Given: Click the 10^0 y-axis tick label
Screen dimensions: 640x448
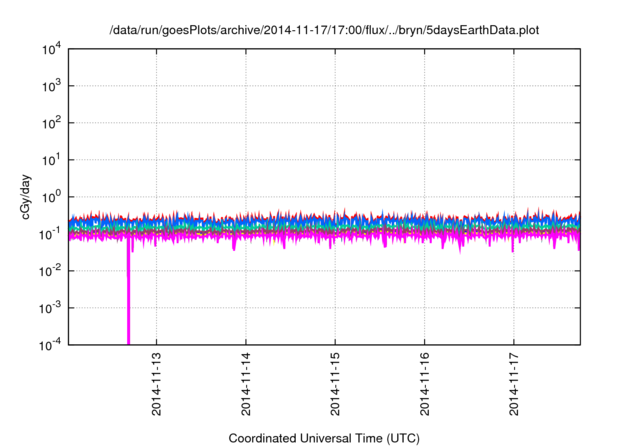Looking at the screenshot, I should (51, 197).
